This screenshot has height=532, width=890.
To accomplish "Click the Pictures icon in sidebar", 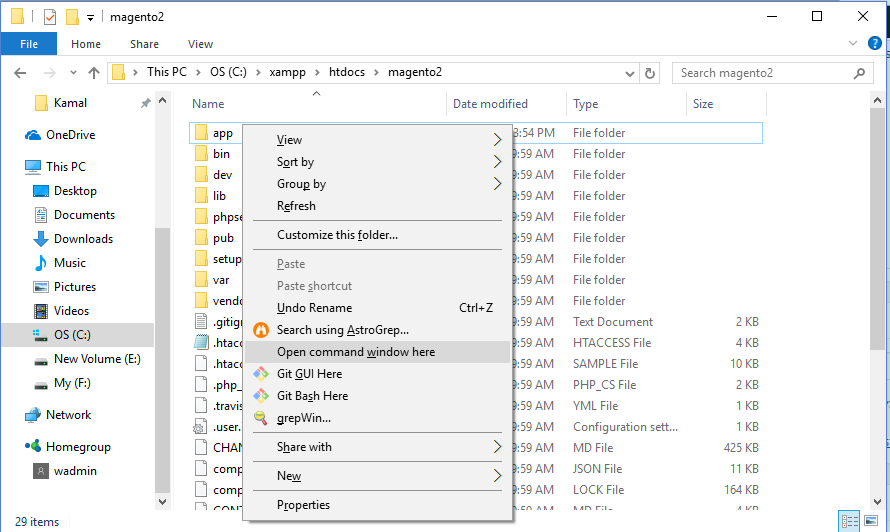I will tap(41, 287).
